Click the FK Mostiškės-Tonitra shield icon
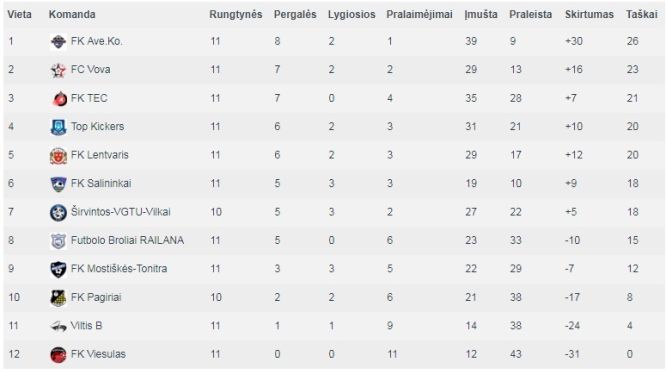 tap(58, 269)
